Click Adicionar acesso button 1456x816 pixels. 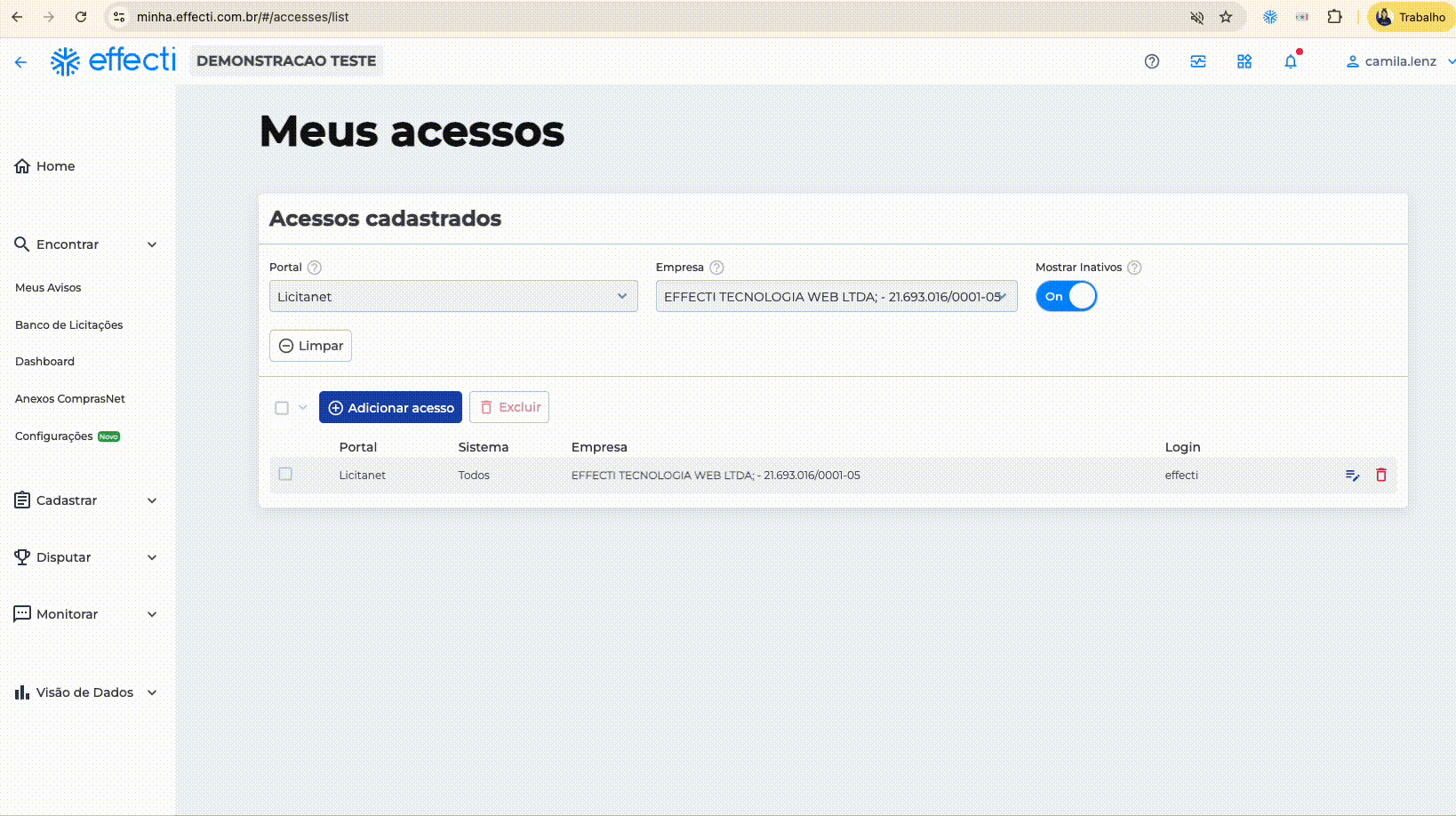[x=390, y=407]
